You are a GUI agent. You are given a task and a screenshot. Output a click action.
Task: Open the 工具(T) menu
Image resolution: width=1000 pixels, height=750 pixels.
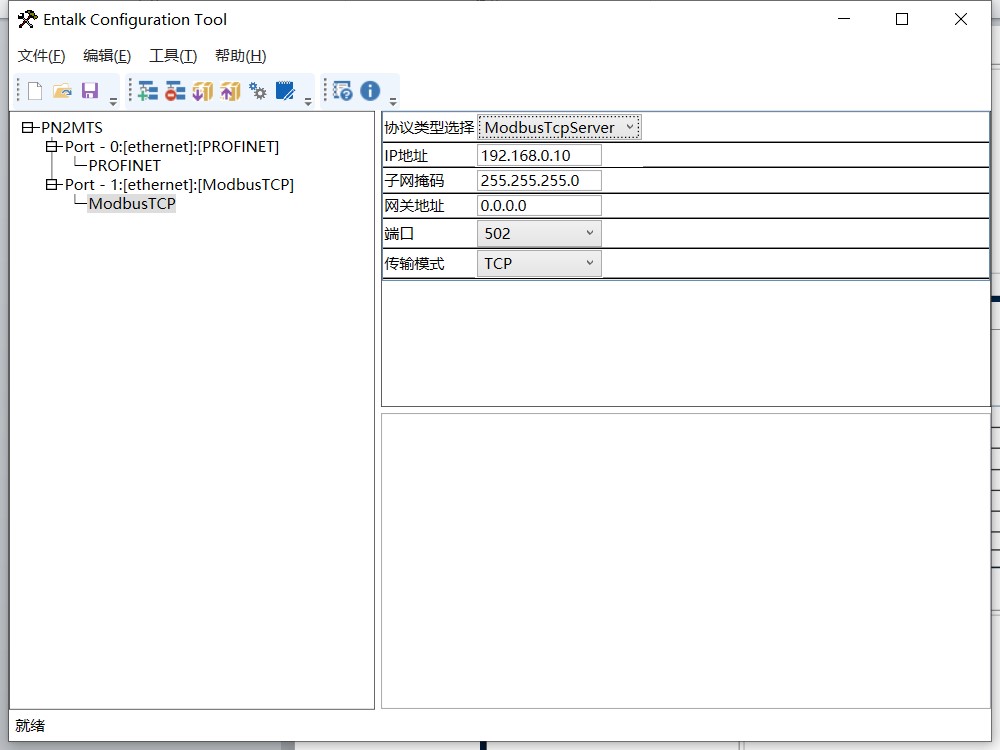pyautogui.click(x=173, y=56)
